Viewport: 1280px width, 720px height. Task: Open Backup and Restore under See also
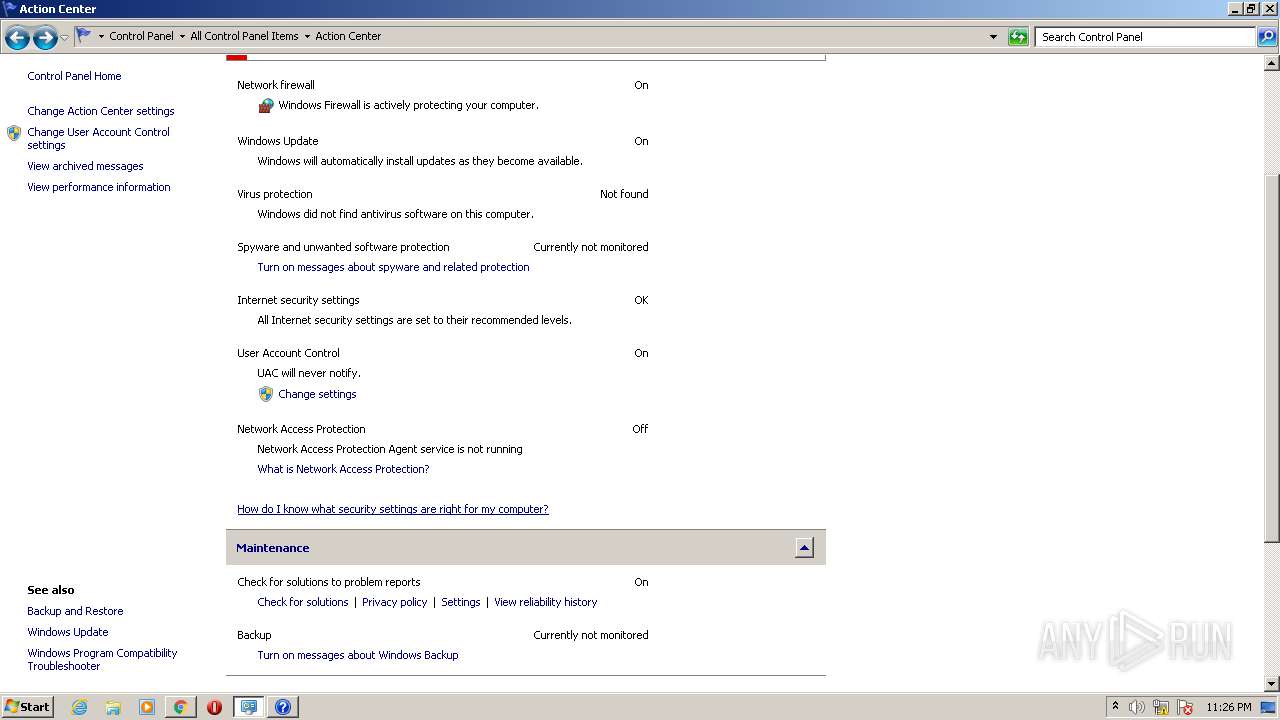tap(75, 611)
